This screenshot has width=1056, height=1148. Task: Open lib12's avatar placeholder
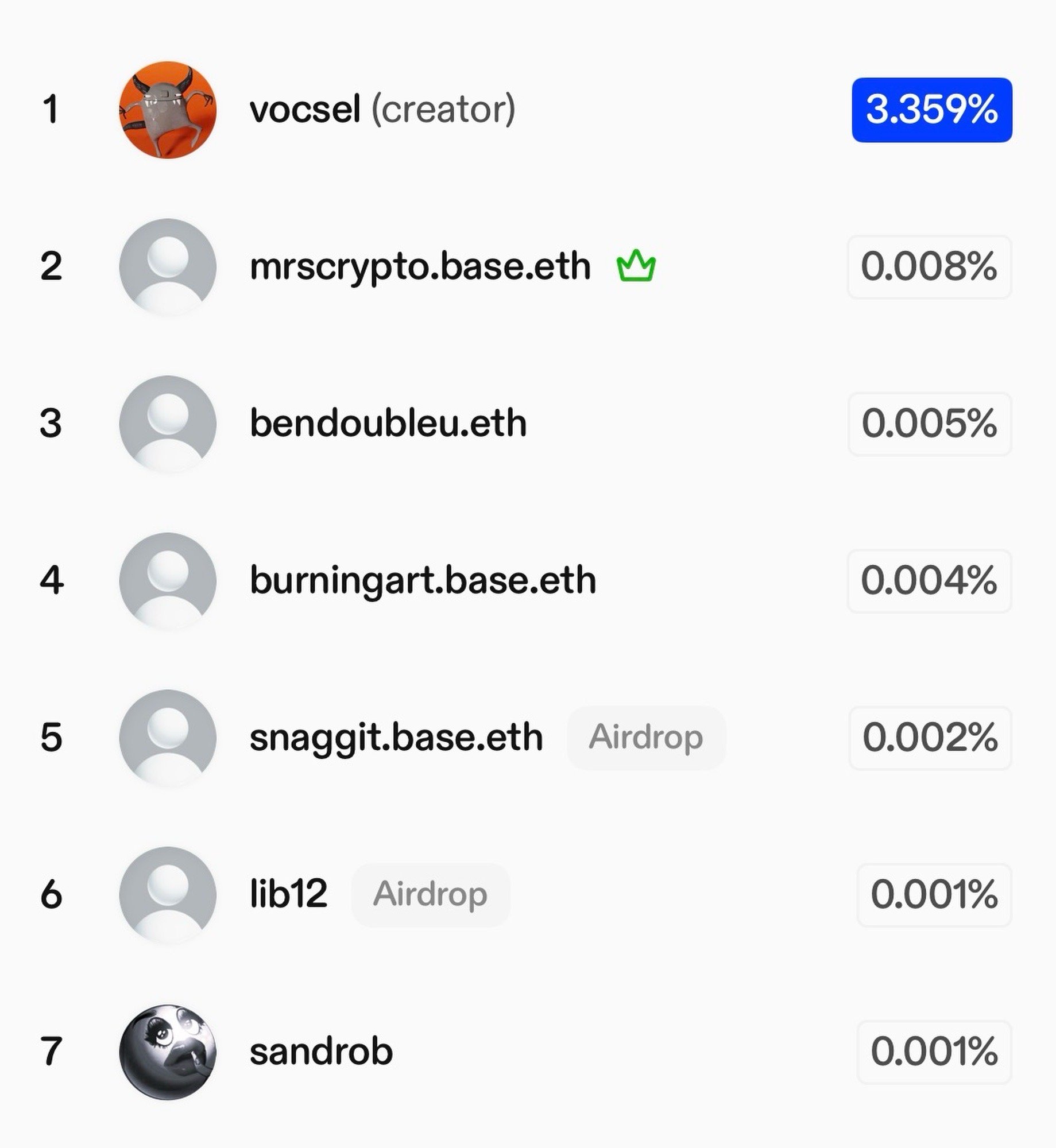point(168,894)
